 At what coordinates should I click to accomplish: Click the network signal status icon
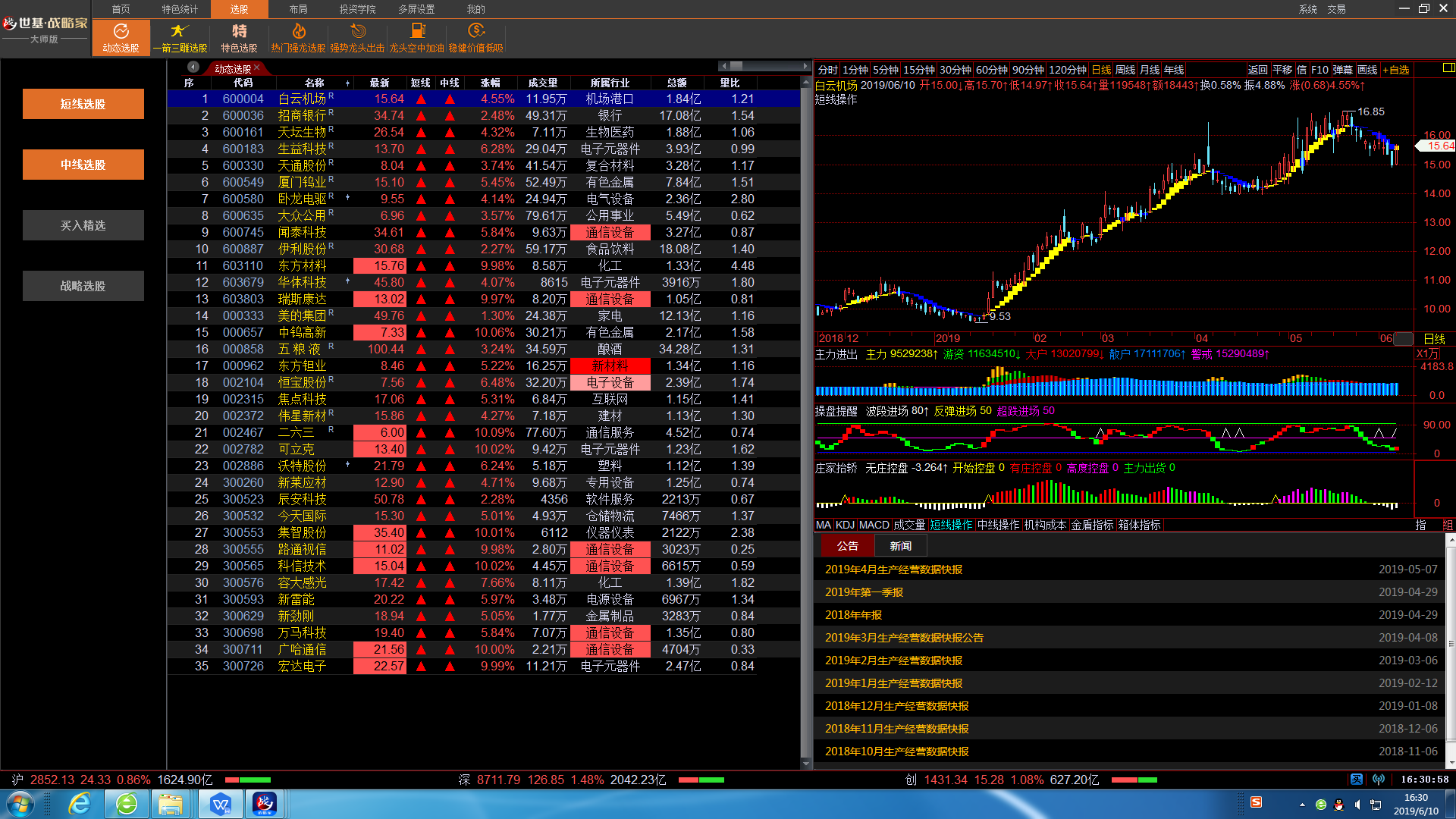tap(1379, 780)
